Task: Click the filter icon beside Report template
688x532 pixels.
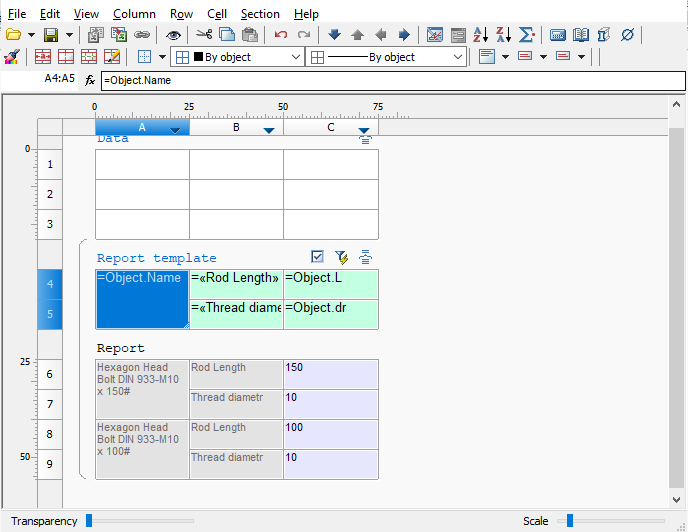Action: pyautogui.click(x=342, y=257)
